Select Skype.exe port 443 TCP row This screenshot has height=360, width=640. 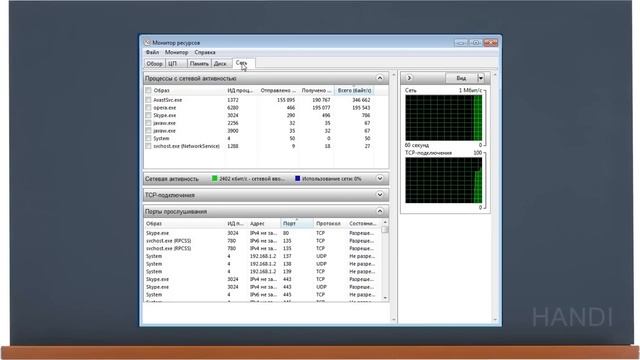coord(263,279)
